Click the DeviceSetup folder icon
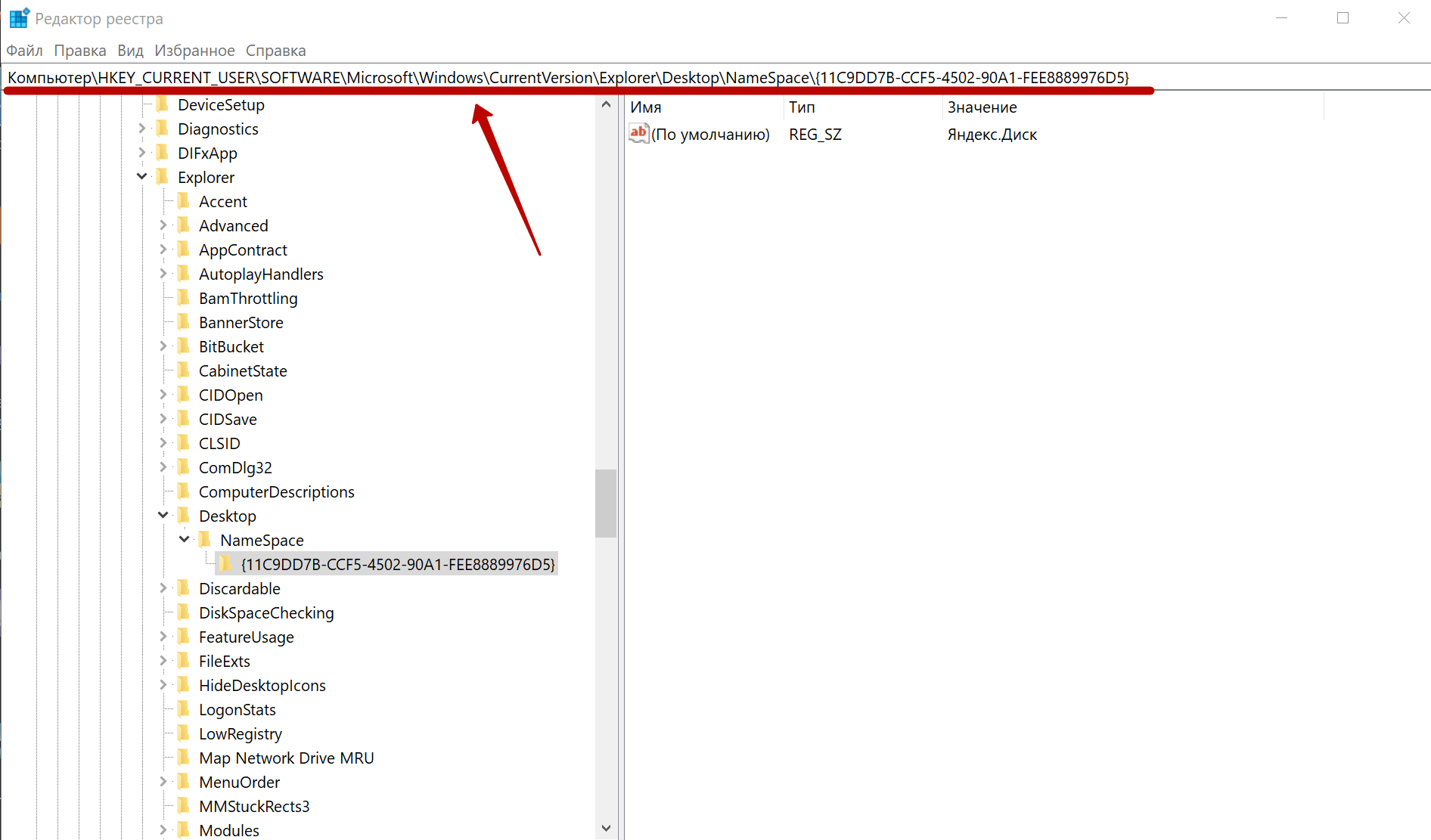Image resolution: width=1431 pixels, height=840 pixels. coord(162,104)
